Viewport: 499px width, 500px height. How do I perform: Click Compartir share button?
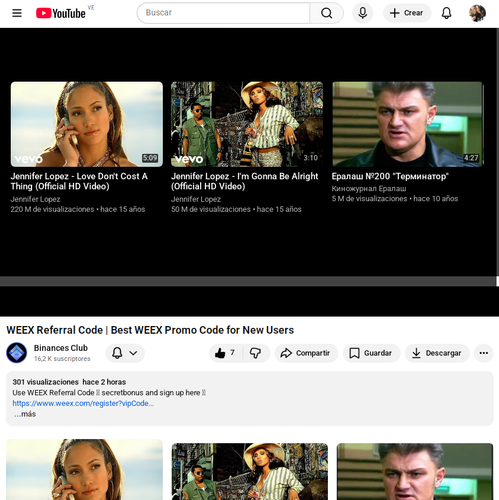(x=306, y=353)
